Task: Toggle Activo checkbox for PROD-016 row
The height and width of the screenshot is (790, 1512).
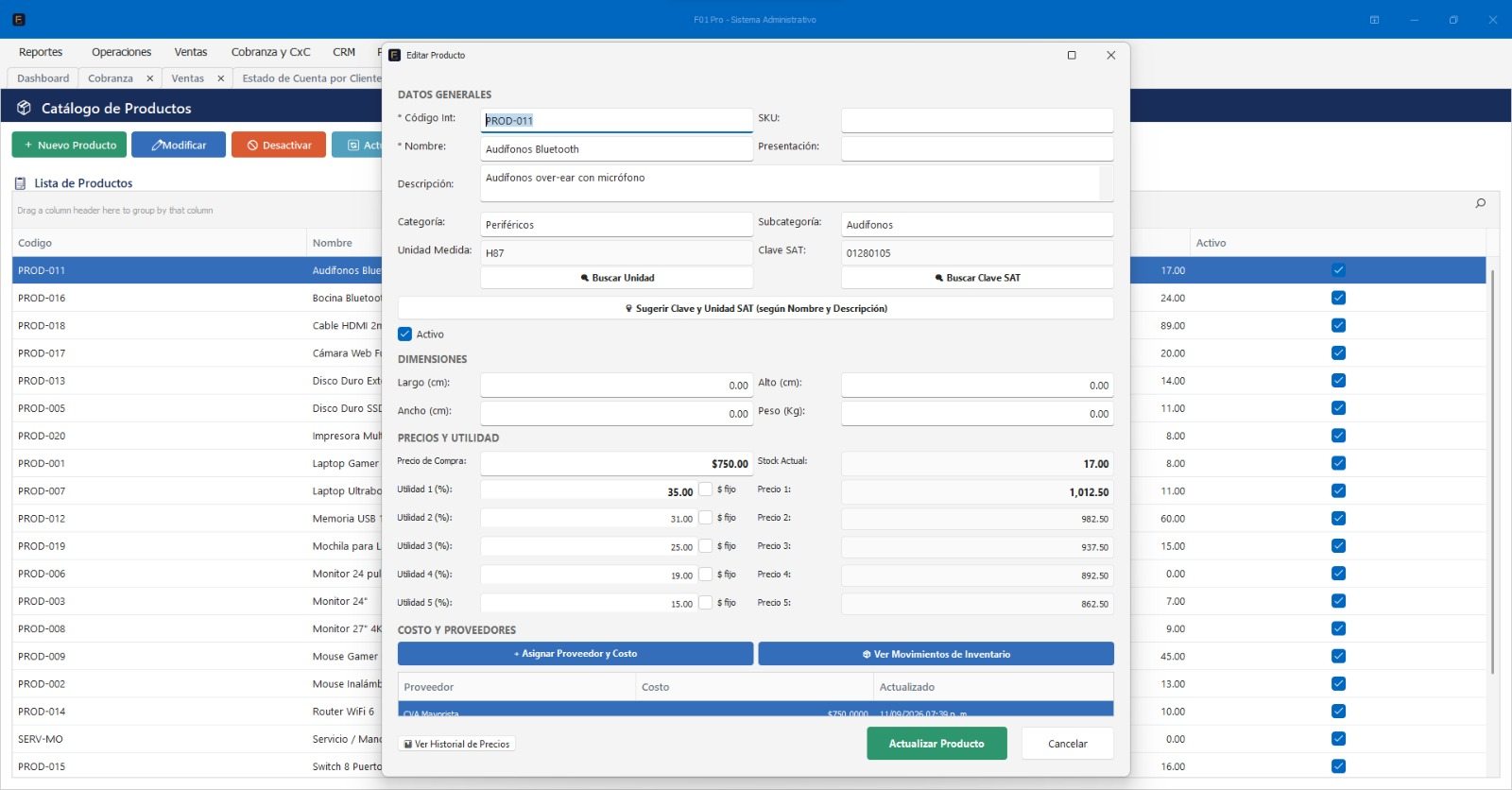Action: coord(1338,298)
